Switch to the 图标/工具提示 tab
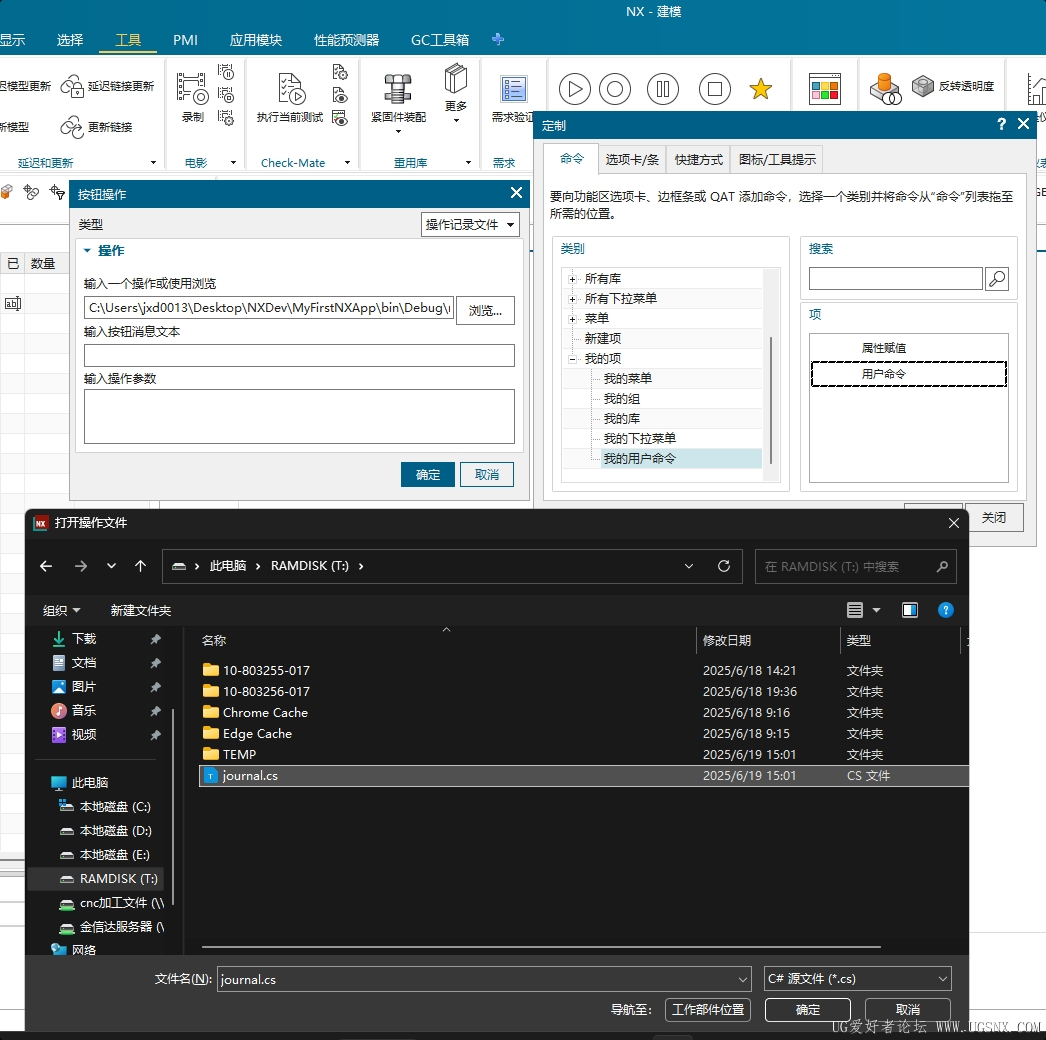 pos(777,159)
